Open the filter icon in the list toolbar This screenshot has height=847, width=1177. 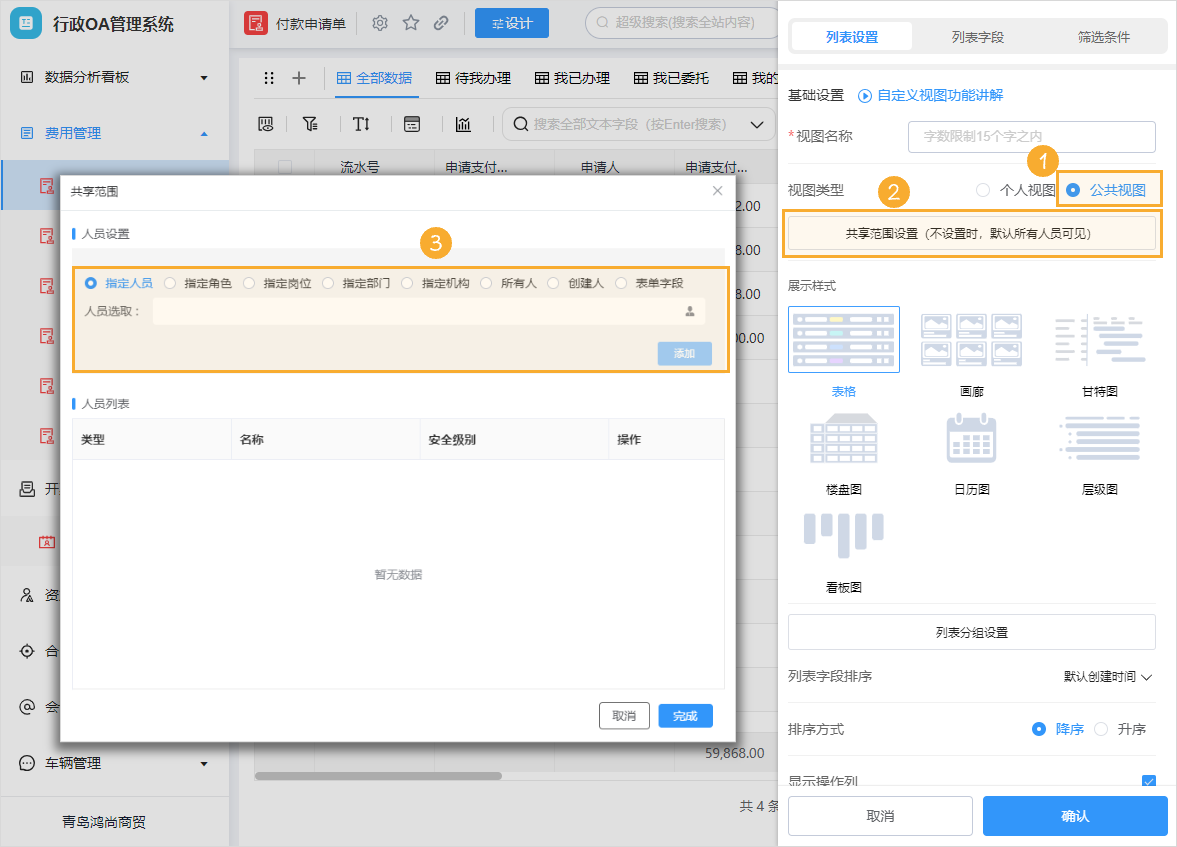click(x=311, y=124)
